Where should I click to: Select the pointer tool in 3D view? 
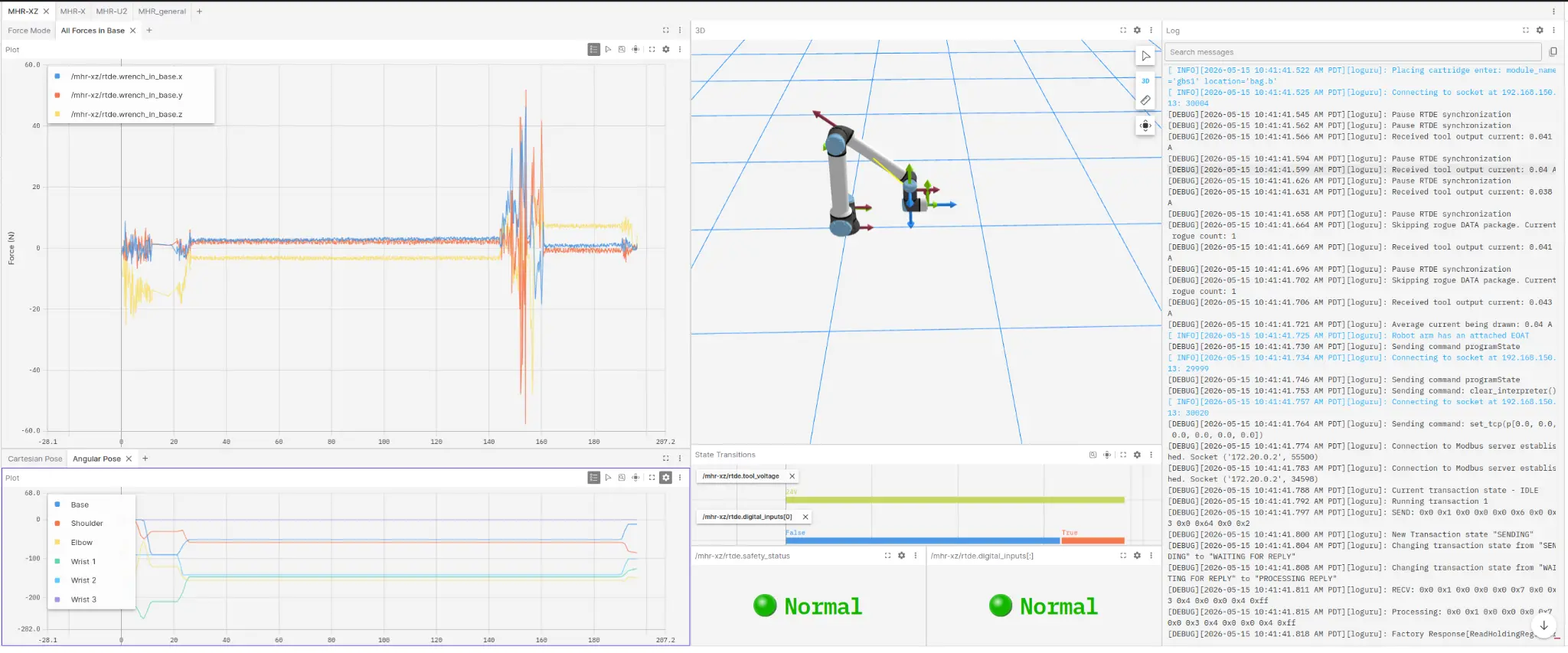click(x=1145, y=56)
